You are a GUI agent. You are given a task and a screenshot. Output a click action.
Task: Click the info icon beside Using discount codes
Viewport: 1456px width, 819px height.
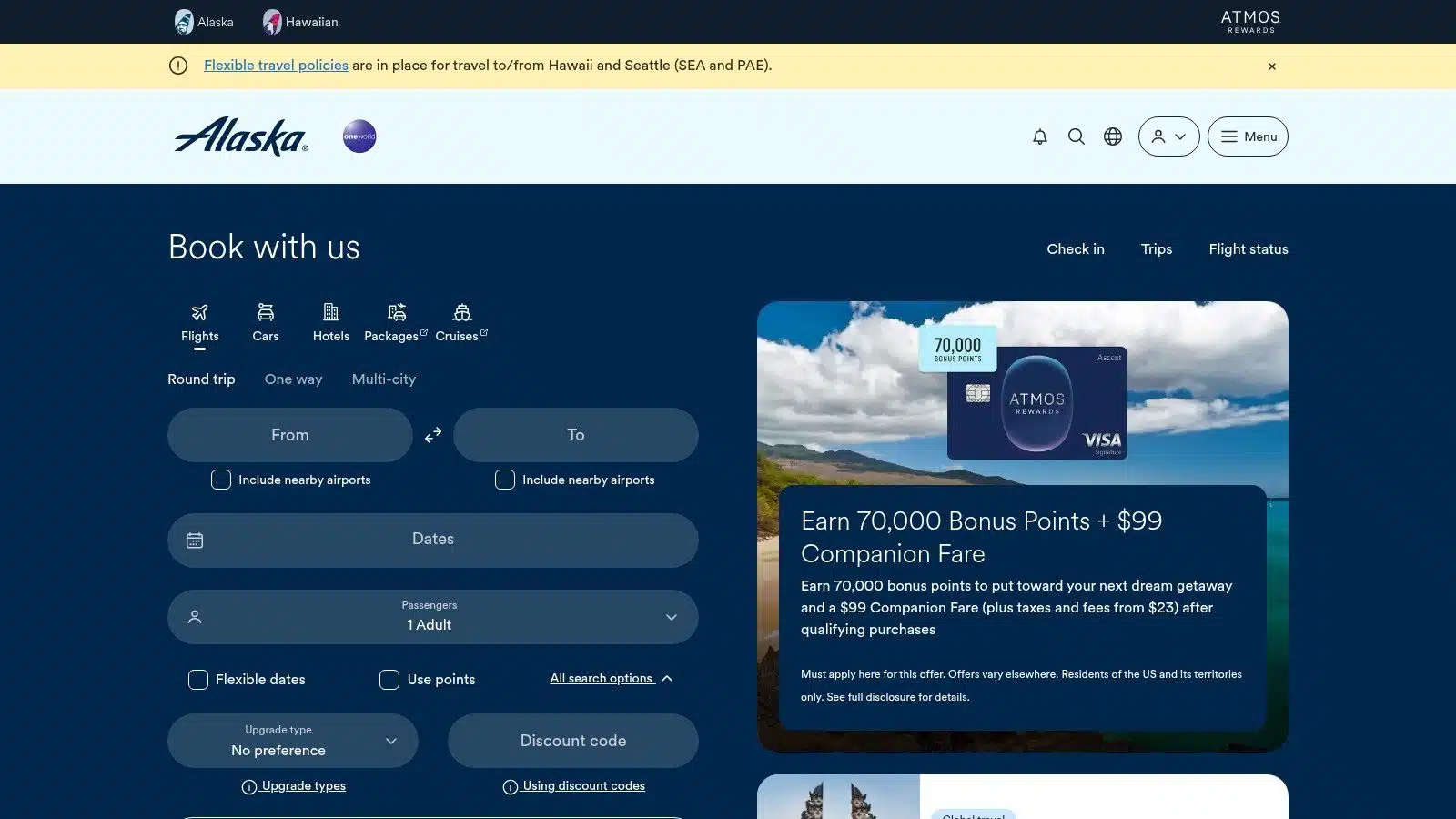pos(511,787)
